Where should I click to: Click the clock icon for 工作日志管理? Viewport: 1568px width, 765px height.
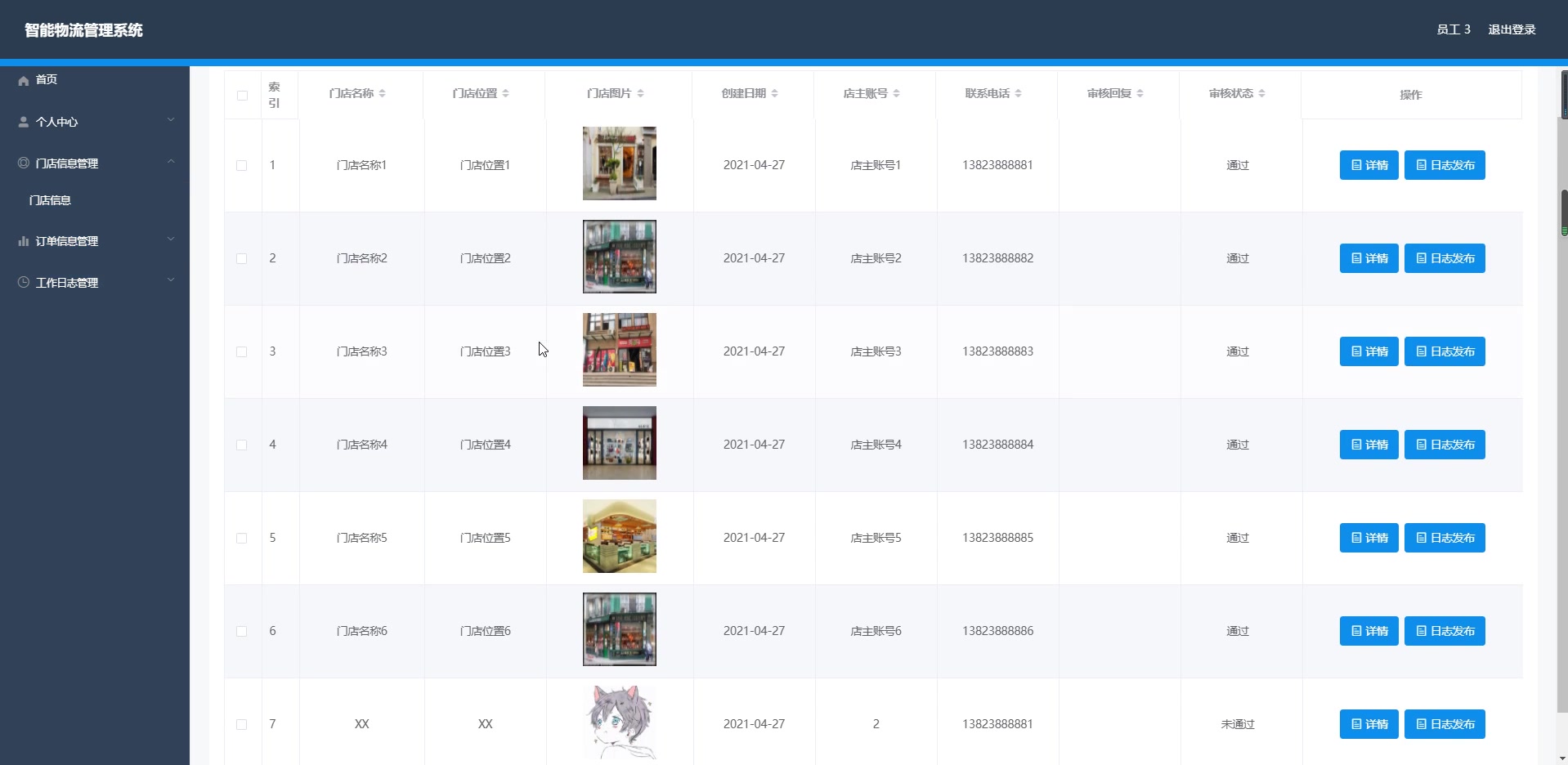click(x=23, y=282)
